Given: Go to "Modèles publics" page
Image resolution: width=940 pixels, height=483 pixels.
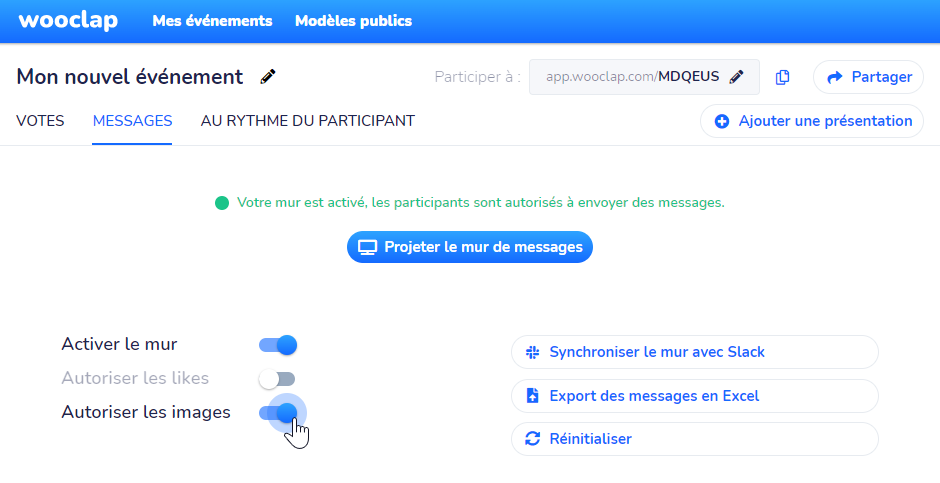Looking at the screenshot, I should [x=353, y=21].
